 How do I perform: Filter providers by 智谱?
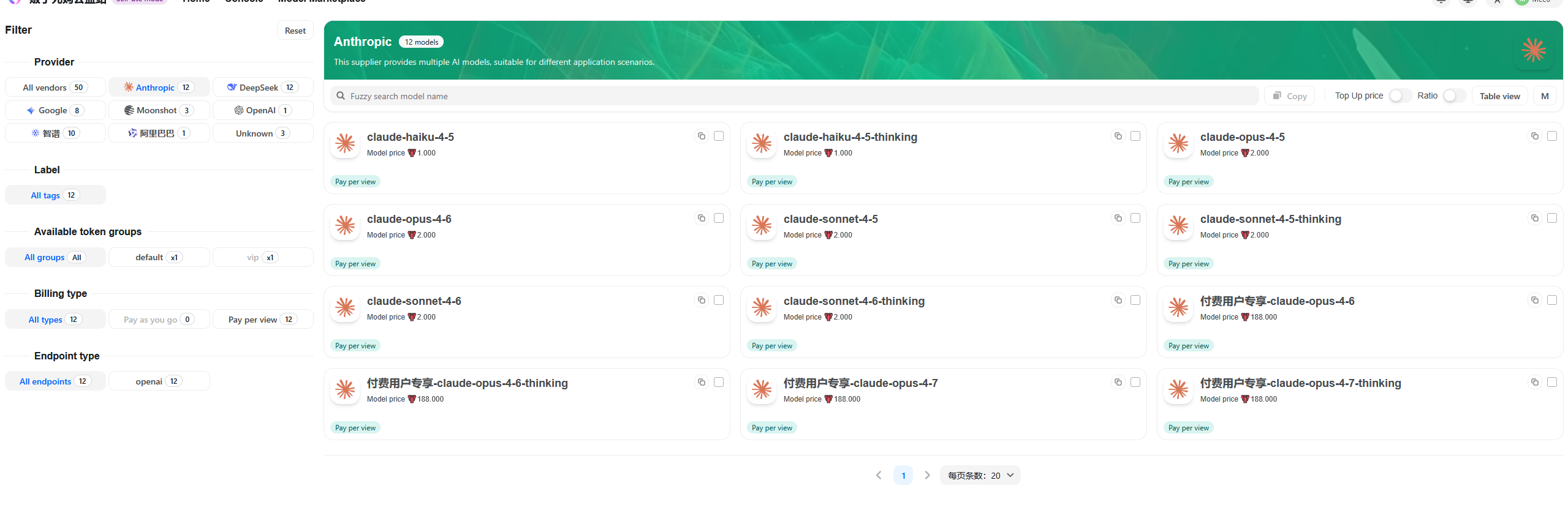(55, 133)
